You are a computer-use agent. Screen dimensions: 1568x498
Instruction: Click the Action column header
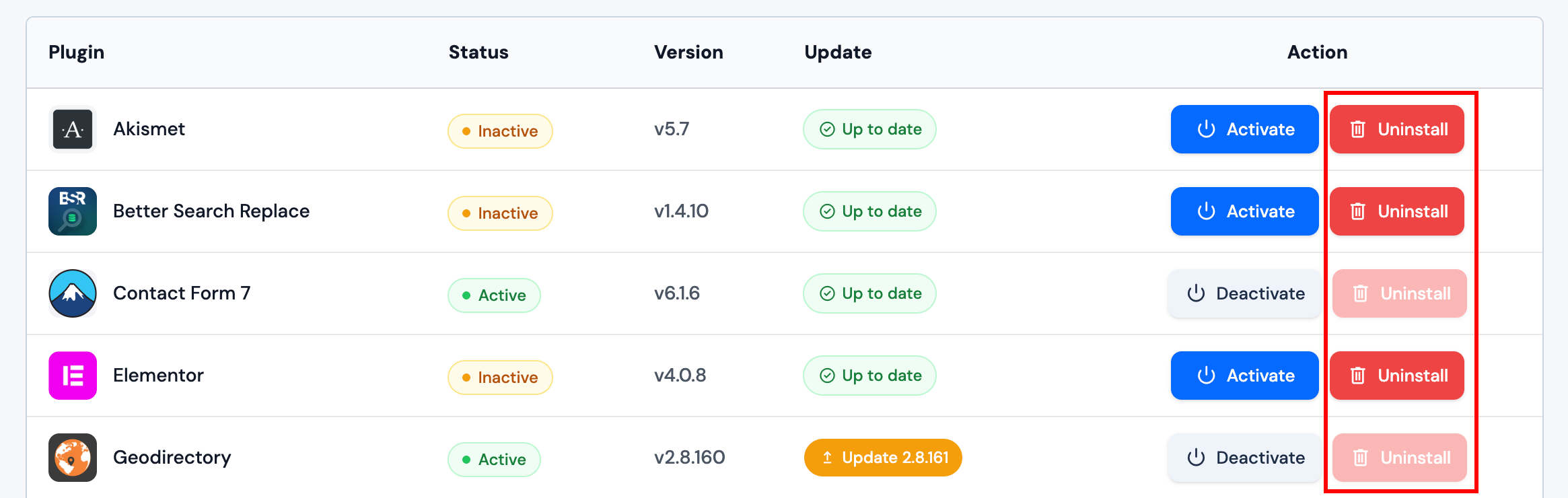tap(1317, 52)
